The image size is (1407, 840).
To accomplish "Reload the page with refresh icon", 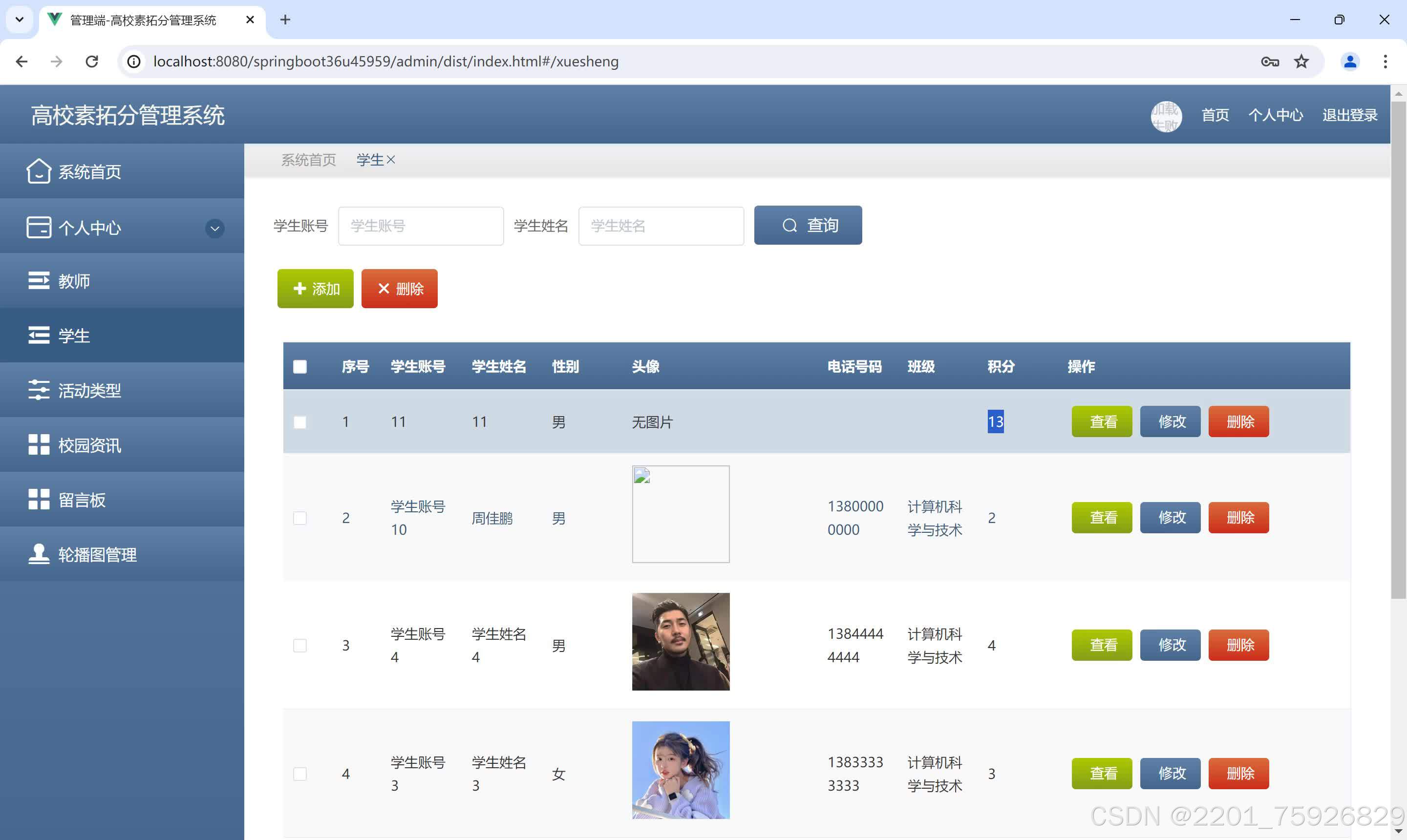I will tap(92, 61).
